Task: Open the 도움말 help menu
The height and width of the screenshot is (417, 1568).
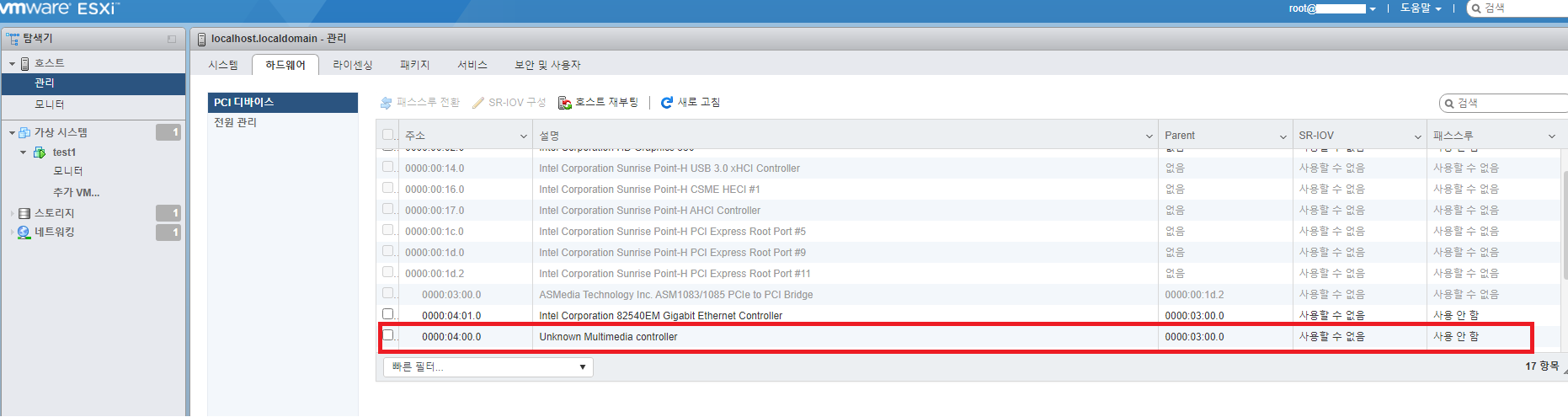Action: click(x=1421, y=8)
